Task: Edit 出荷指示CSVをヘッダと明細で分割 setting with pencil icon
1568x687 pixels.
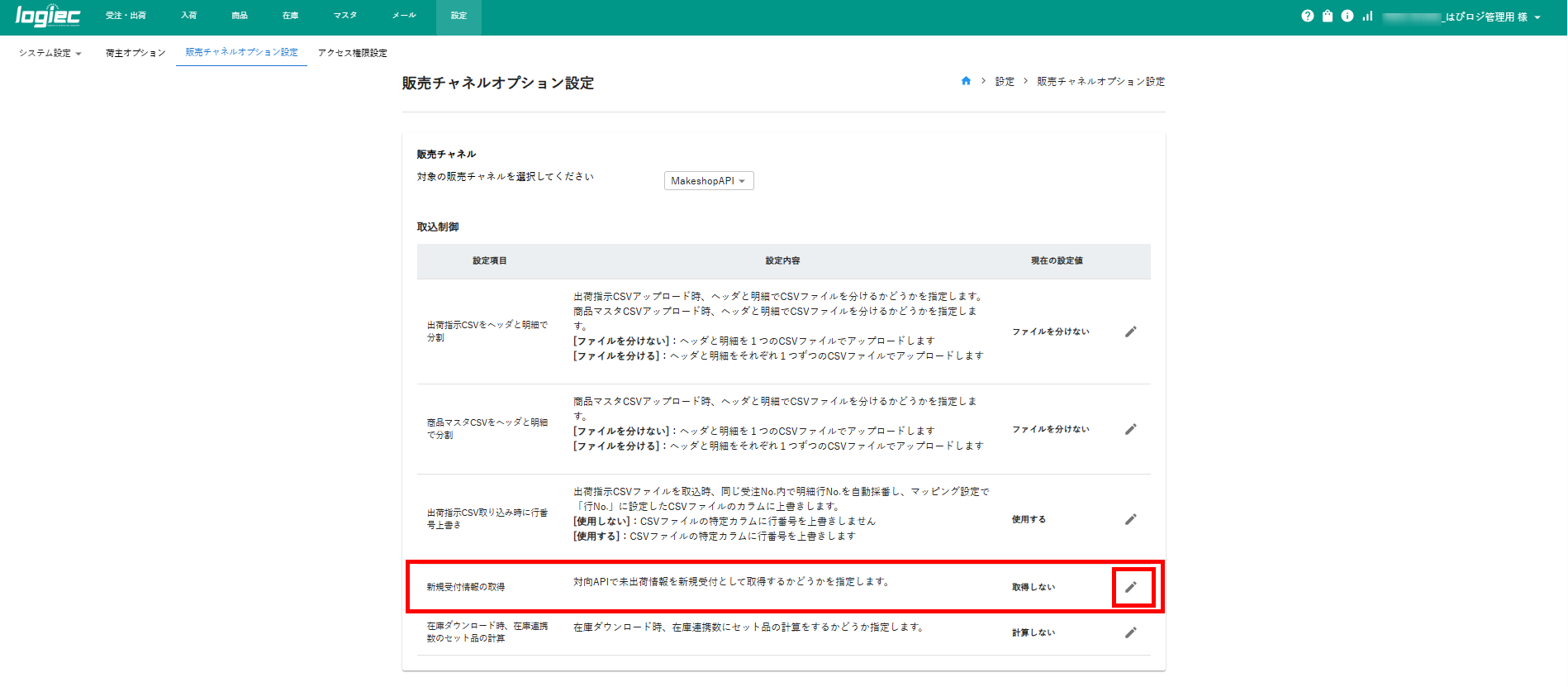Action: (x=1131, y=332)
